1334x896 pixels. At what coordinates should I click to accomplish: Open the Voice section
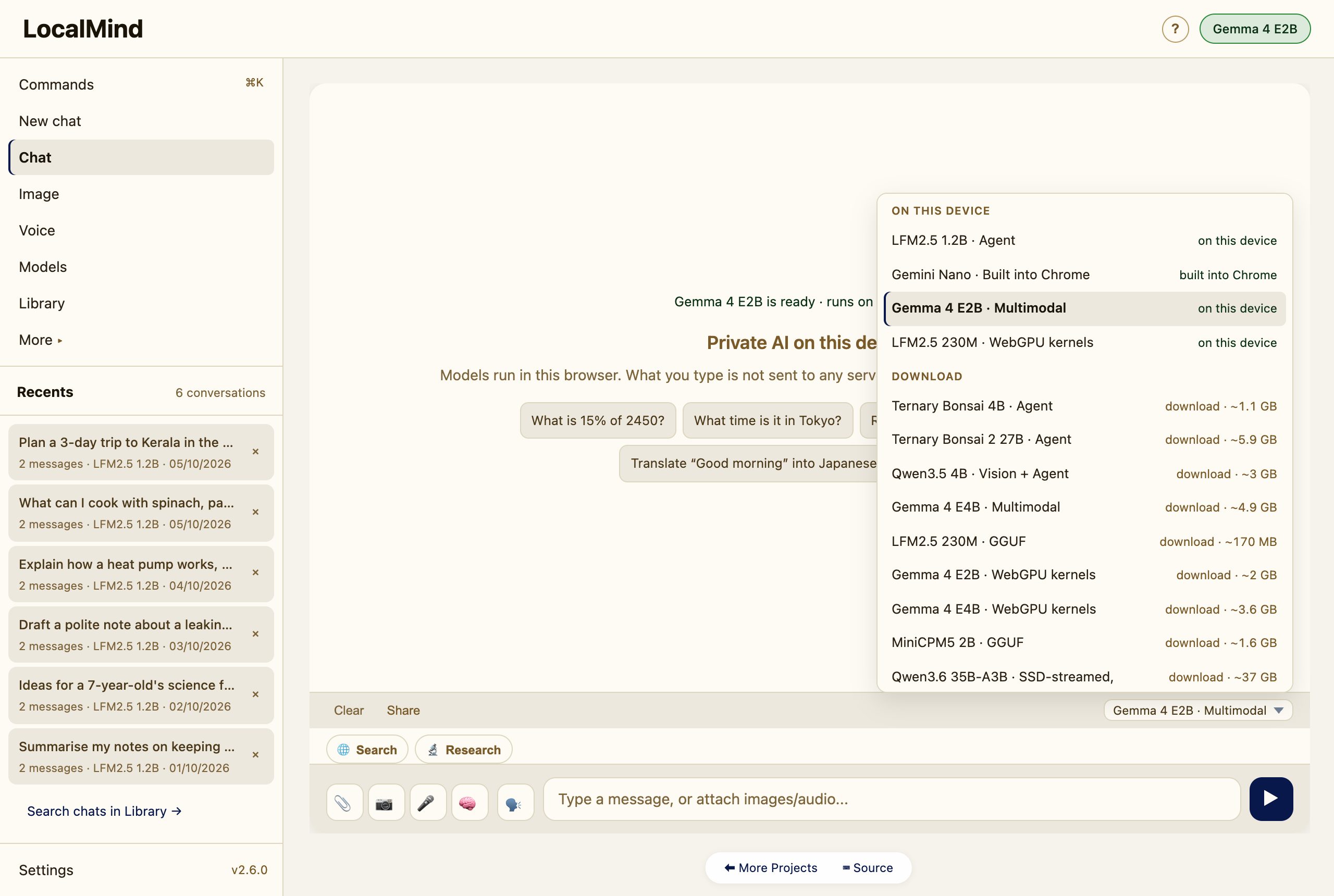point(141,231)
